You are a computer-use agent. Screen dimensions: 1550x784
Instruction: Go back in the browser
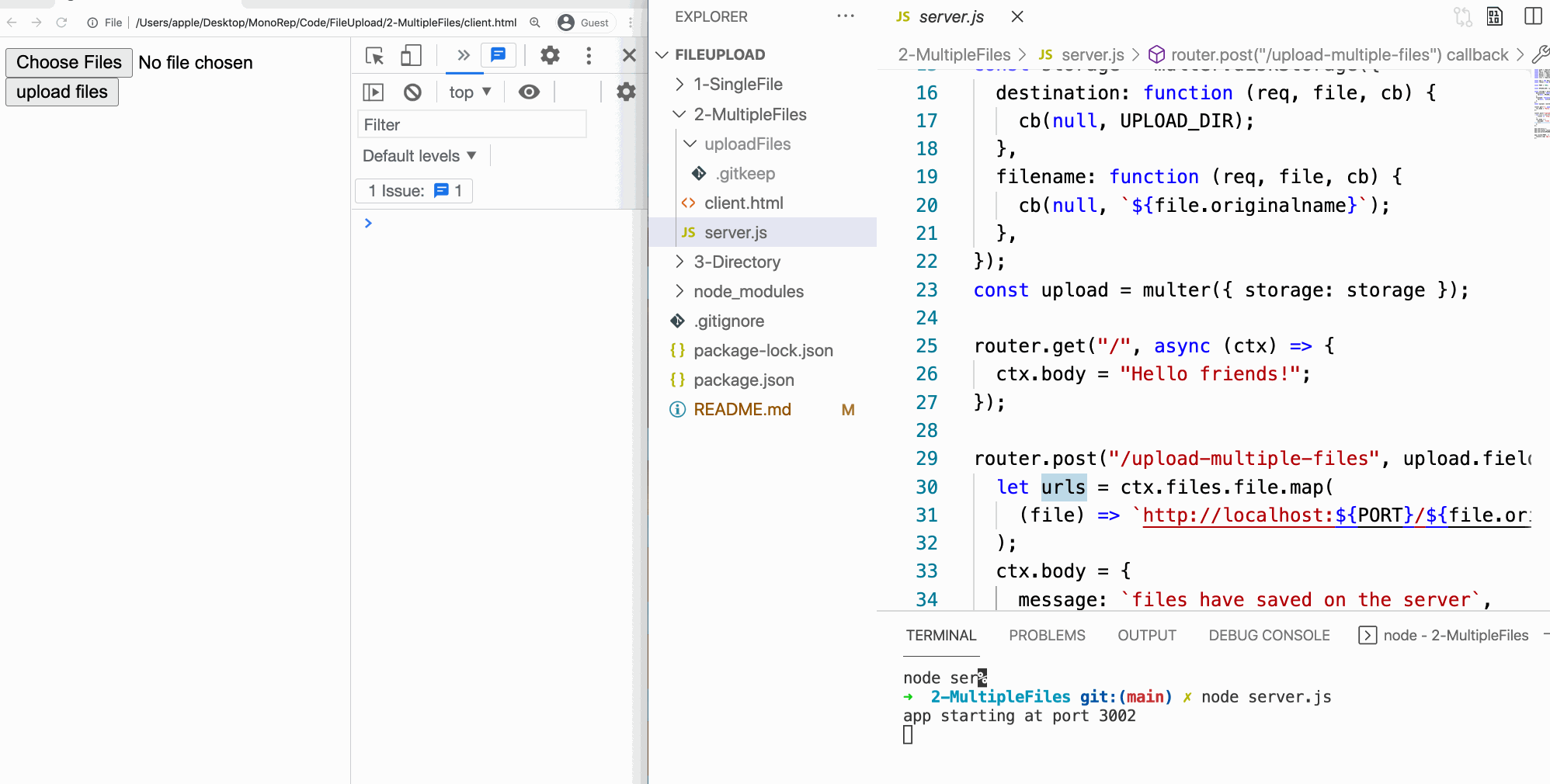12,23
